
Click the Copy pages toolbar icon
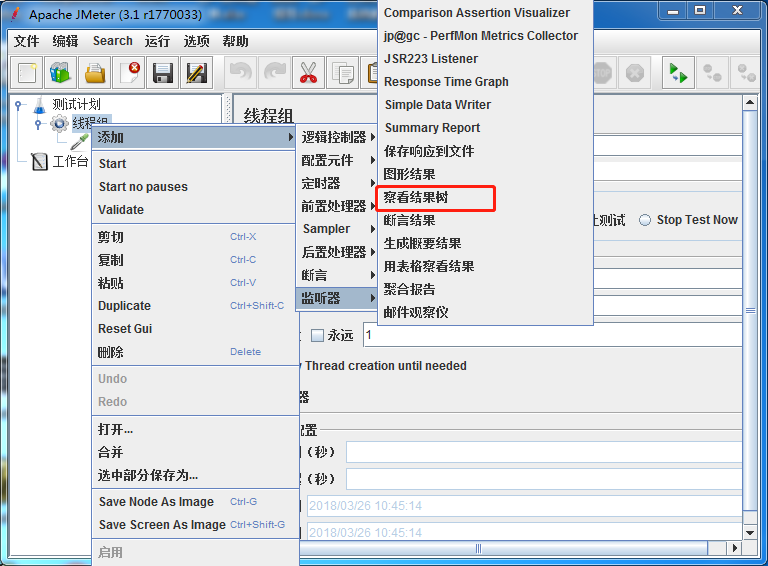click(x=342, y=73)
